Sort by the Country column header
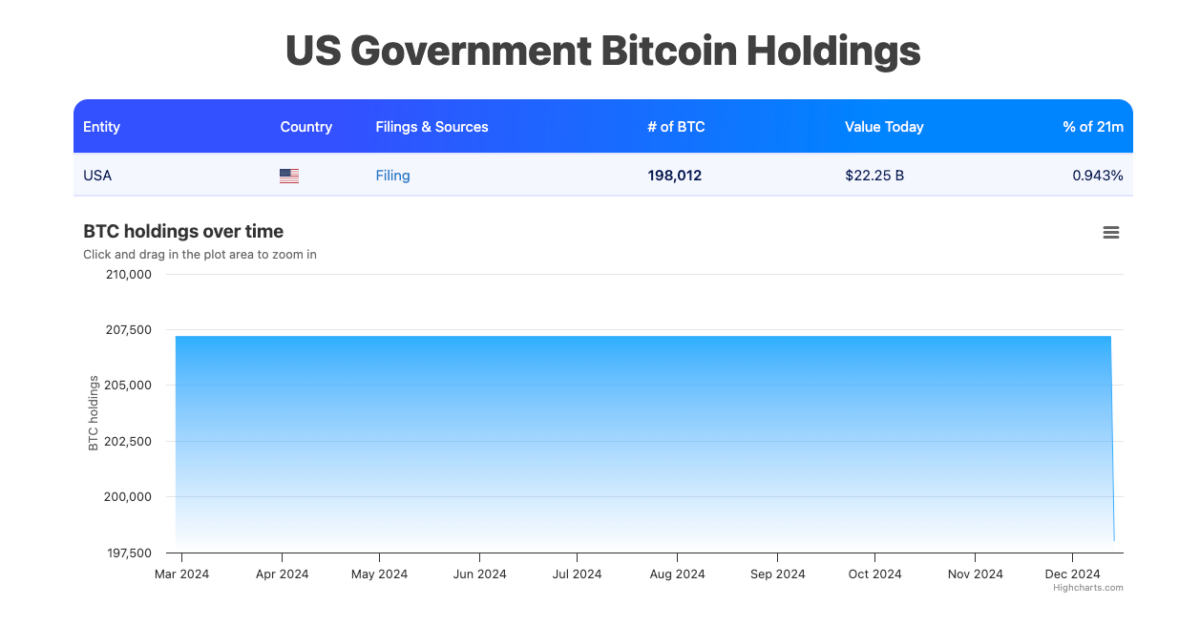 [x=306, y=127]
